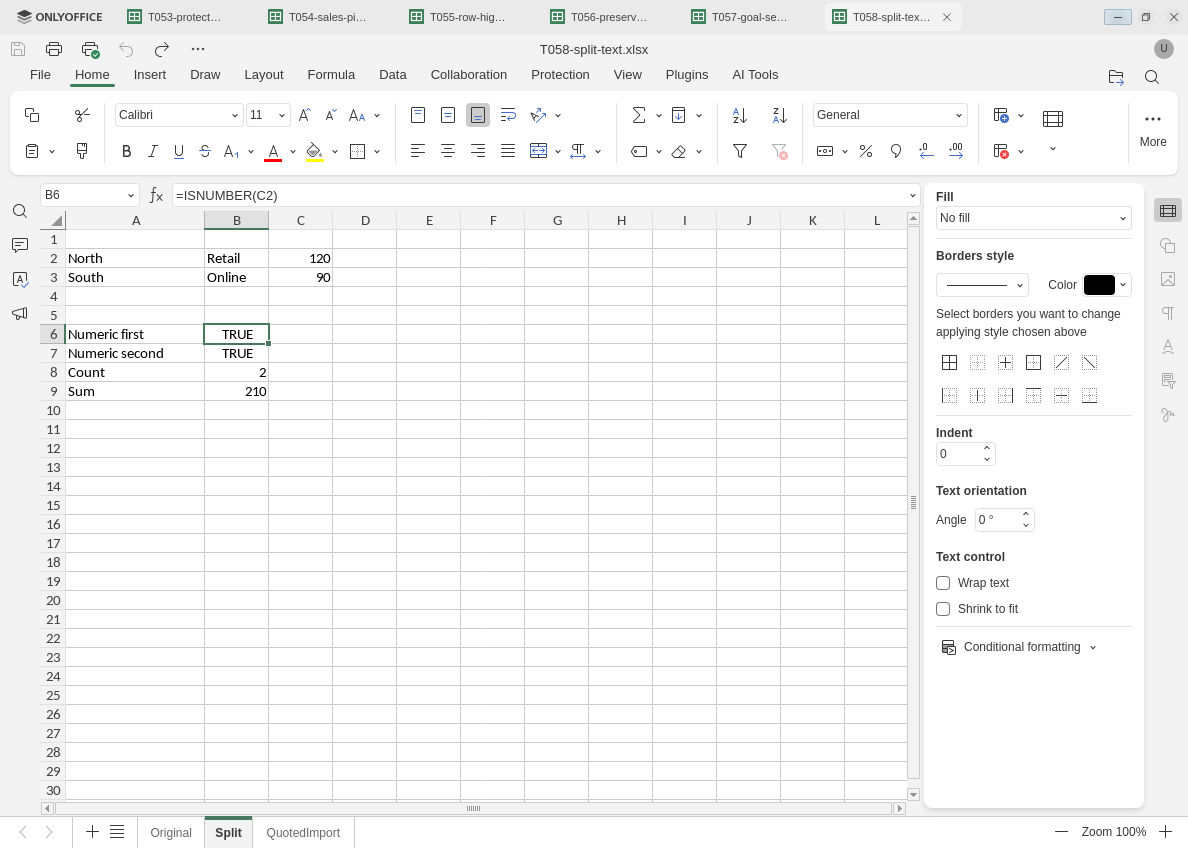Screen dimensions: 1188x848
Task: Click the Print icon in the title toolbar
Action: click(x=54, y=49)
